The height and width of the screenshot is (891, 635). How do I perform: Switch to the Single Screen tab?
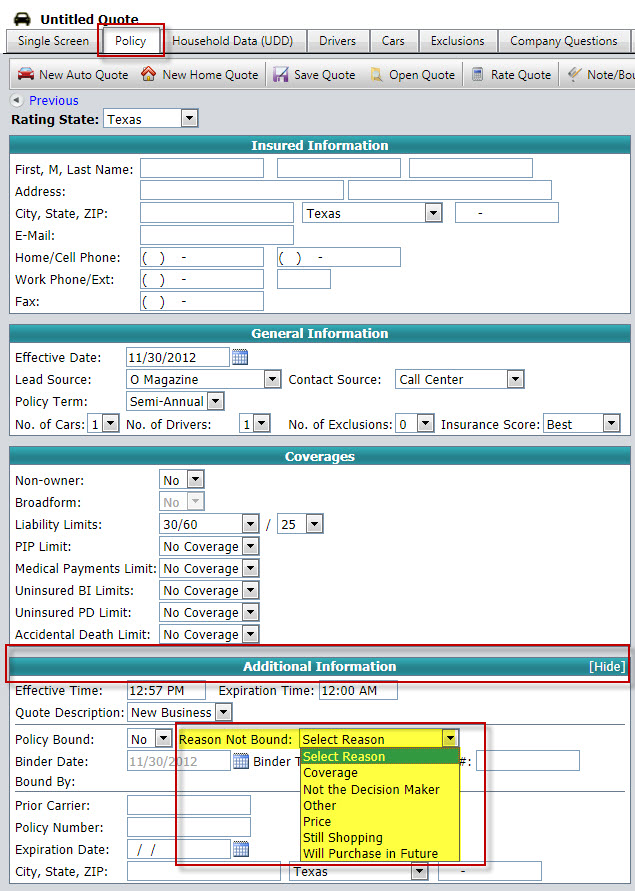point(53,41)
